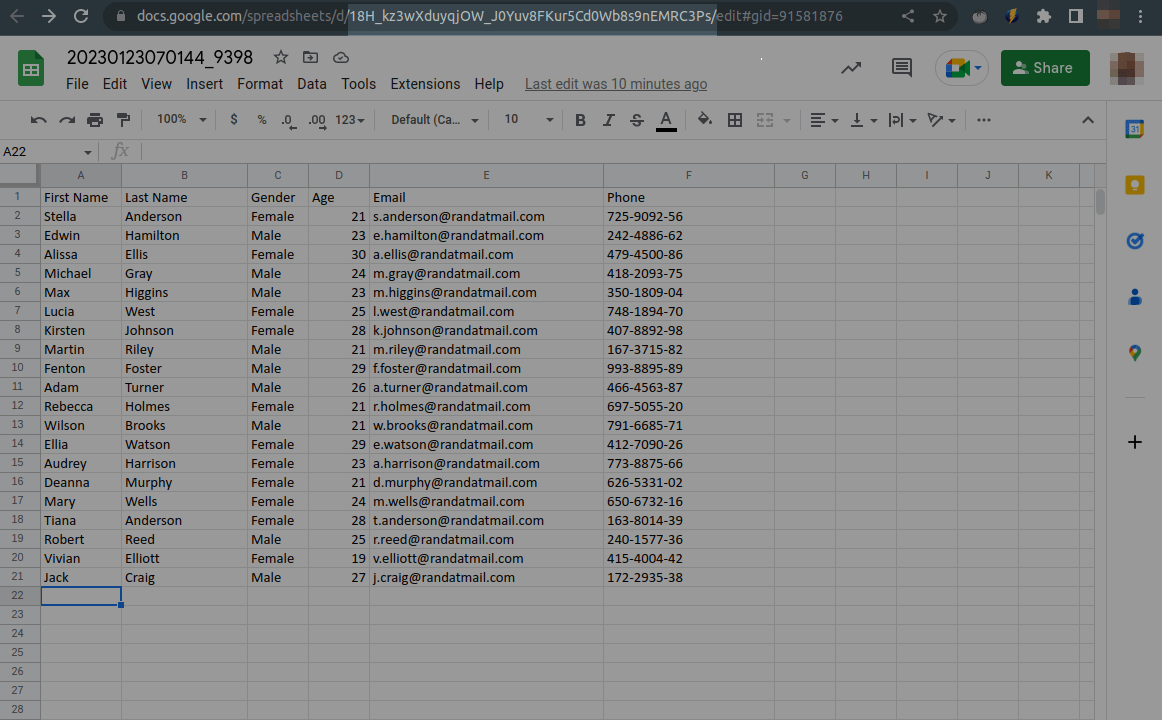1162x720 pixels.
Task: Expand the font family dropdown
Action: (434, 120)
